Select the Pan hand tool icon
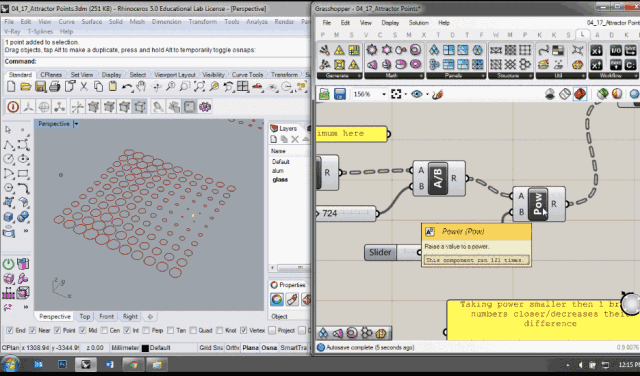This screenshot has width=640, height=376. 141,87
